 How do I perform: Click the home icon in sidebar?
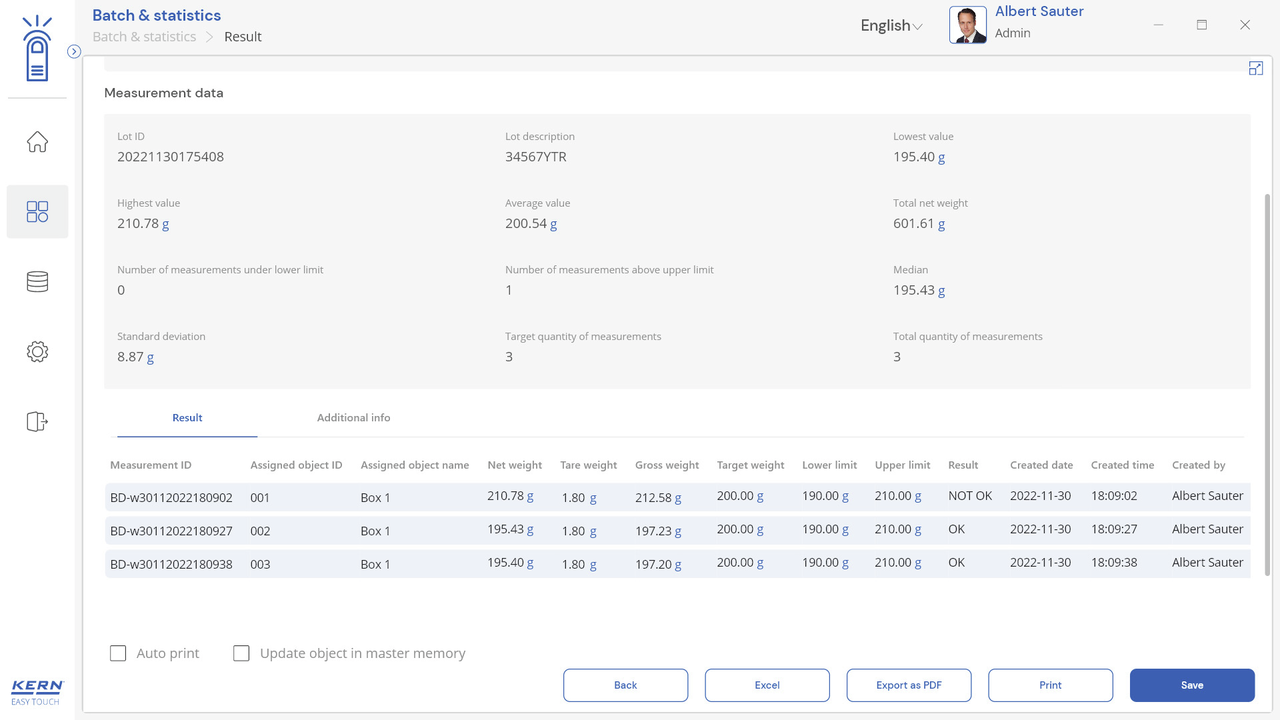[37, 142]
